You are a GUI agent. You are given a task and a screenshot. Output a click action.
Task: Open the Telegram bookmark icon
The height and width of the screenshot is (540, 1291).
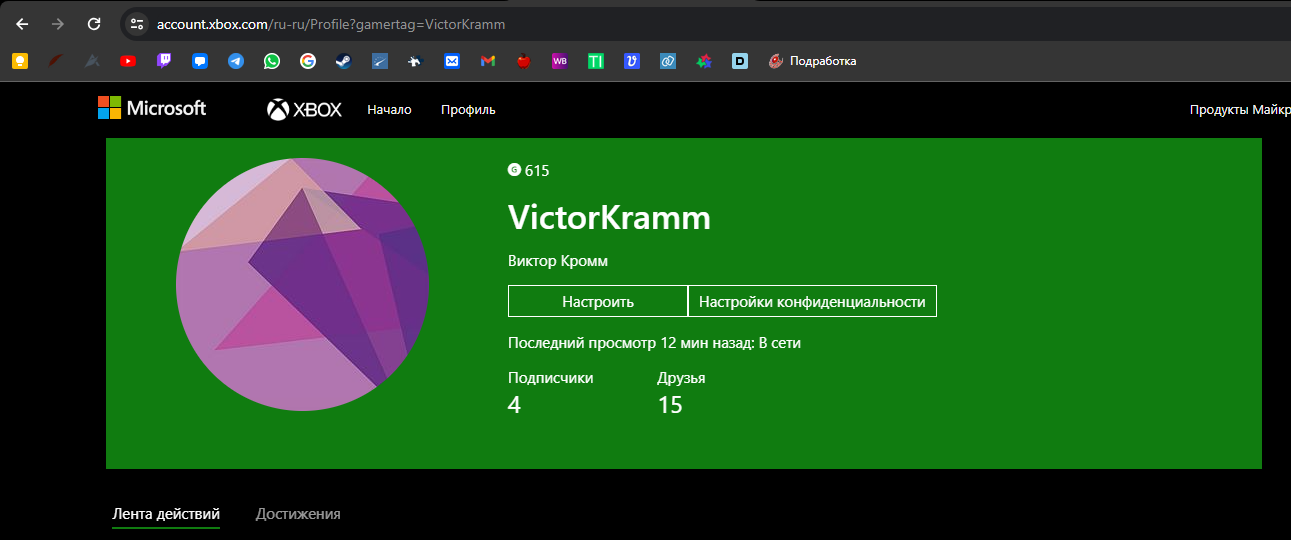coord(236,61)
